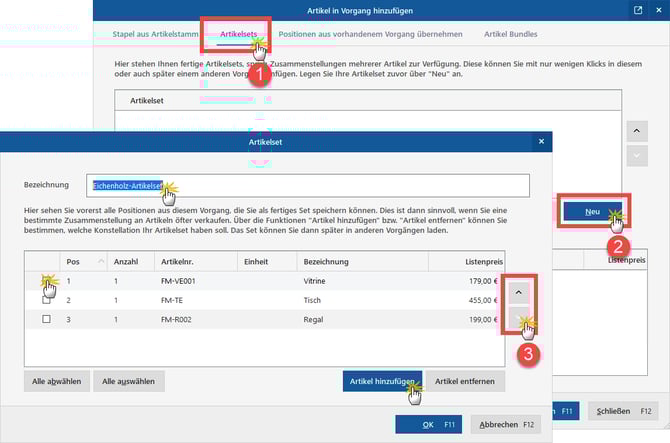Click background list's down arrow button

pyautogui.click(x=638, y=156)
